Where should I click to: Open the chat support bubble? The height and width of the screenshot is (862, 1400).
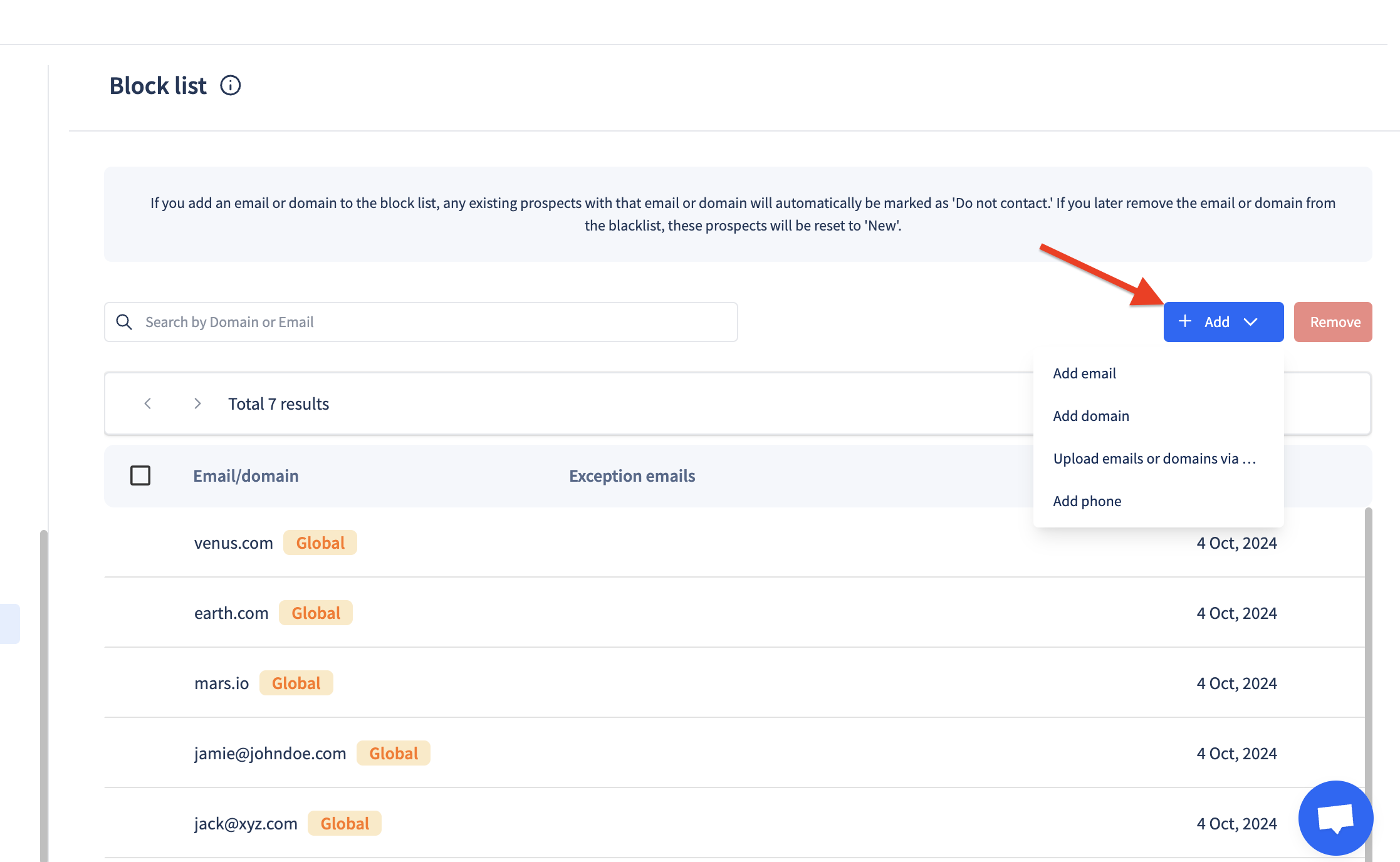coord(1335,818)
